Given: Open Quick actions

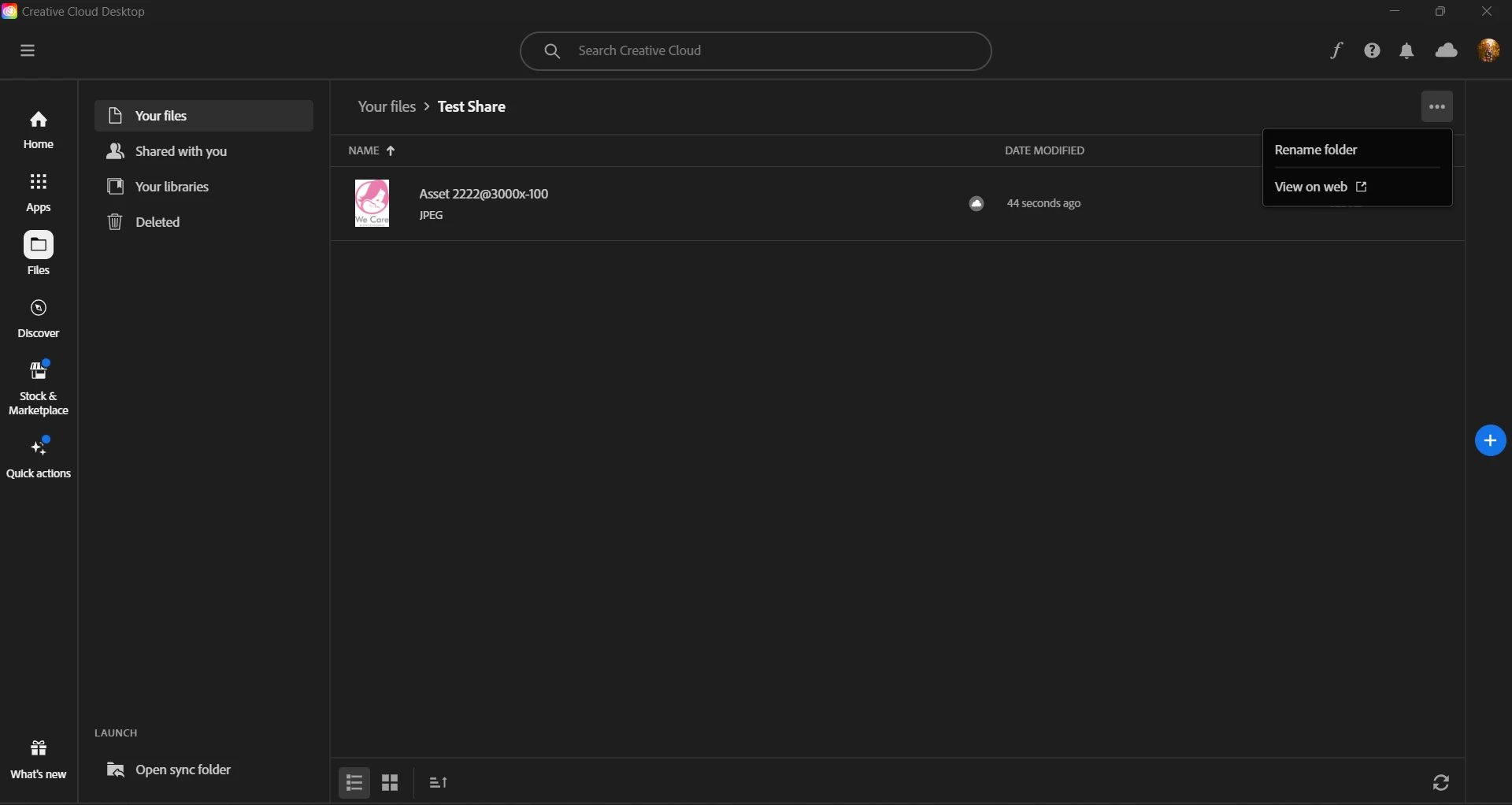Looking at the screenshot, I should [39, 458].
